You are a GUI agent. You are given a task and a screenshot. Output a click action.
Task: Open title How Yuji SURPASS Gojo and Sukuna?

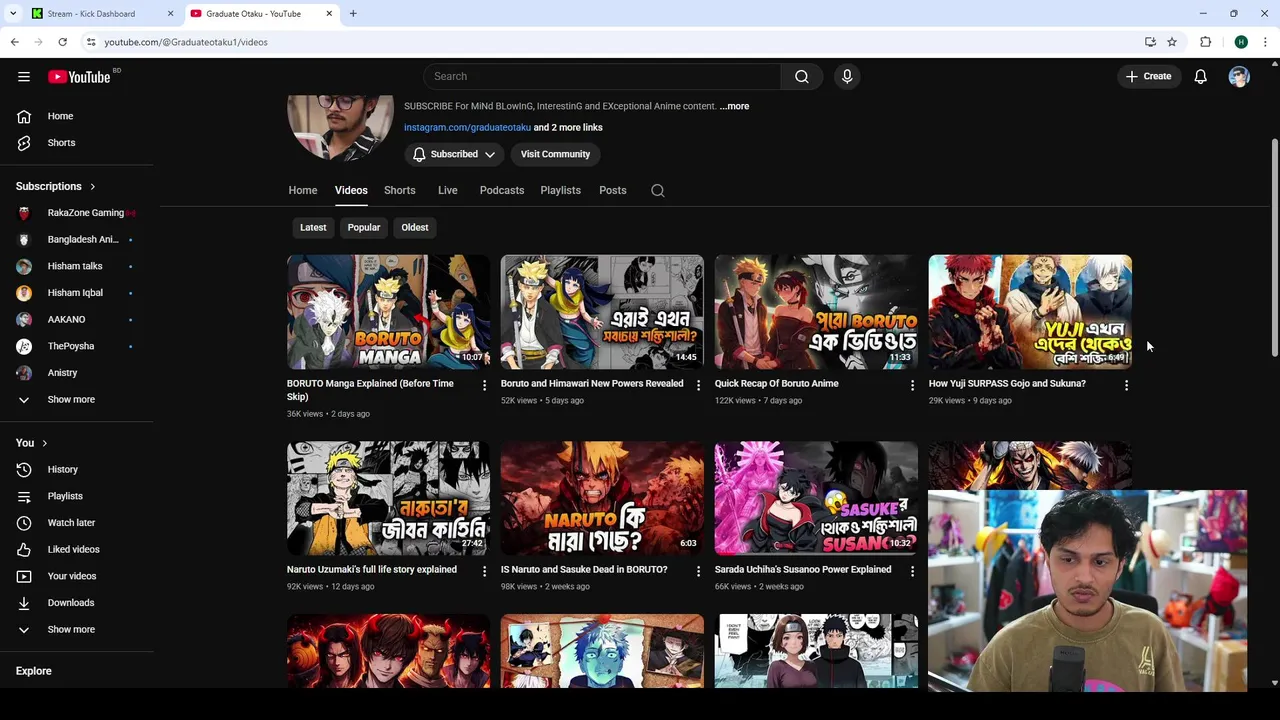pyautogui.click(x=1007, y=384)
